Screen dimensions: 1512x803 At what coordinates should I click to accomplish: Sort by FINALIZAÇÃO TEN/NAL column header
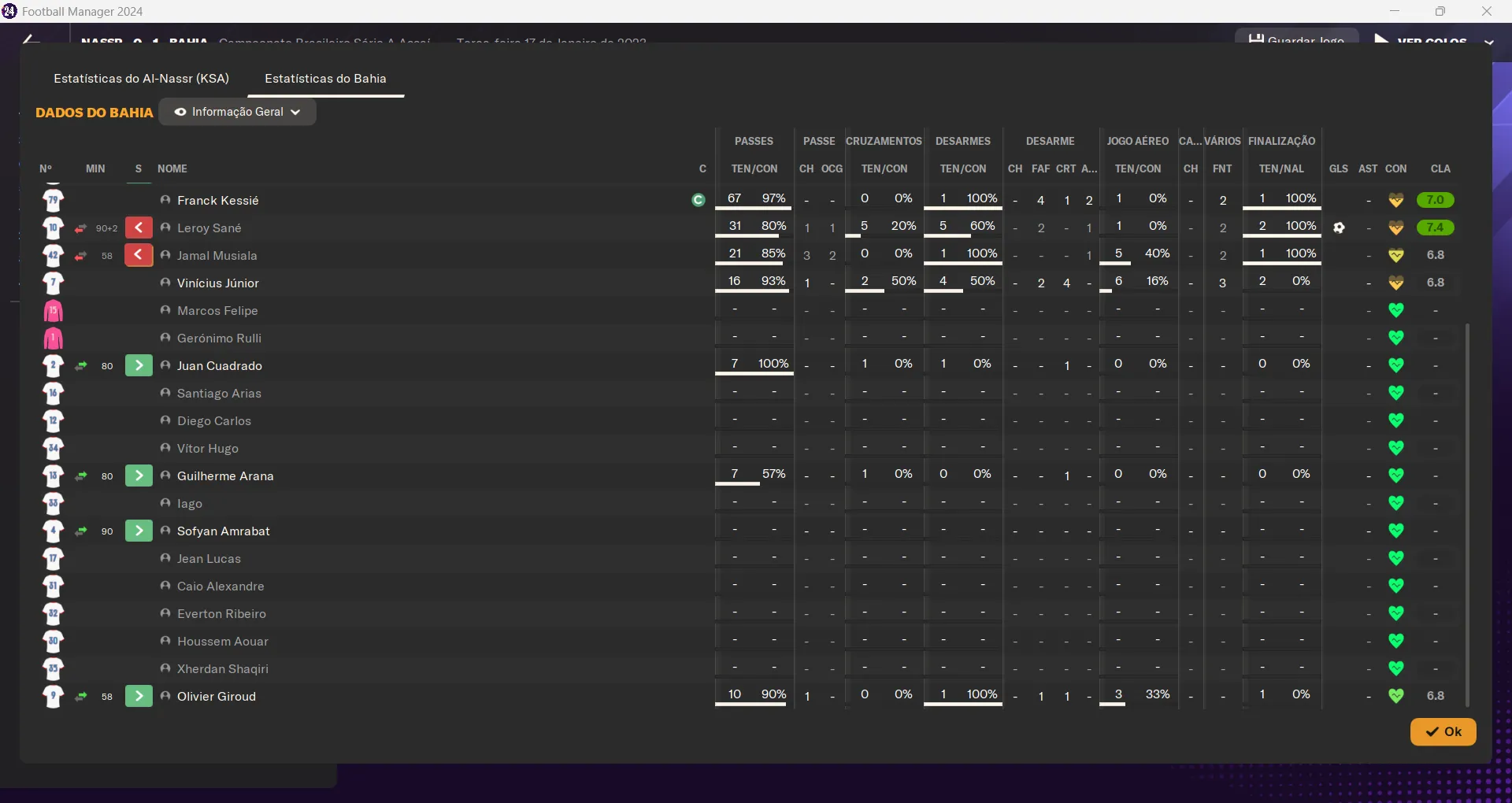[x=1281, y=168]
